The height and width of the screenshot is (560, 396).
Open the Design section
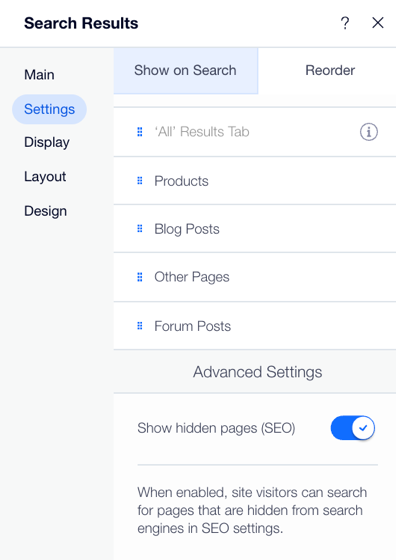[x=45, y=211]
